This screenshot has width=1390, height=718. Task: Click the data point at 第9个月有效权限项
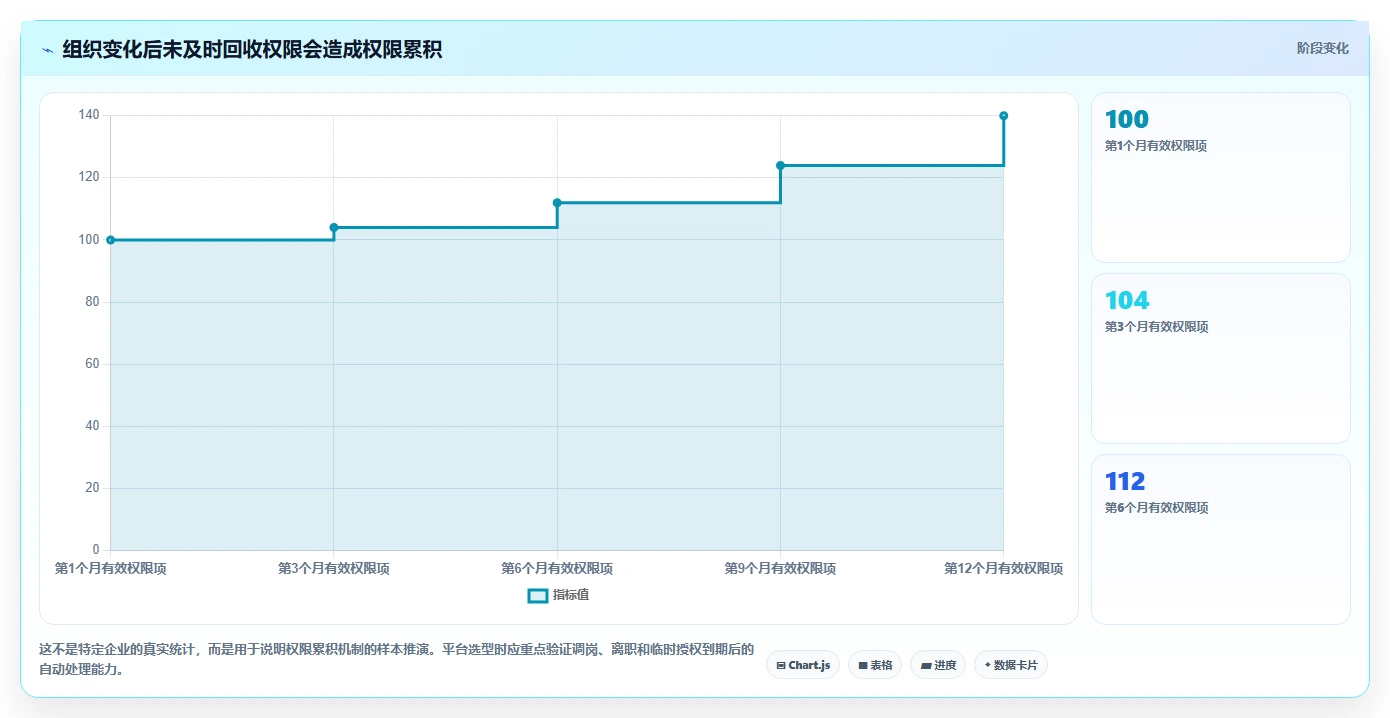point(780,165)
